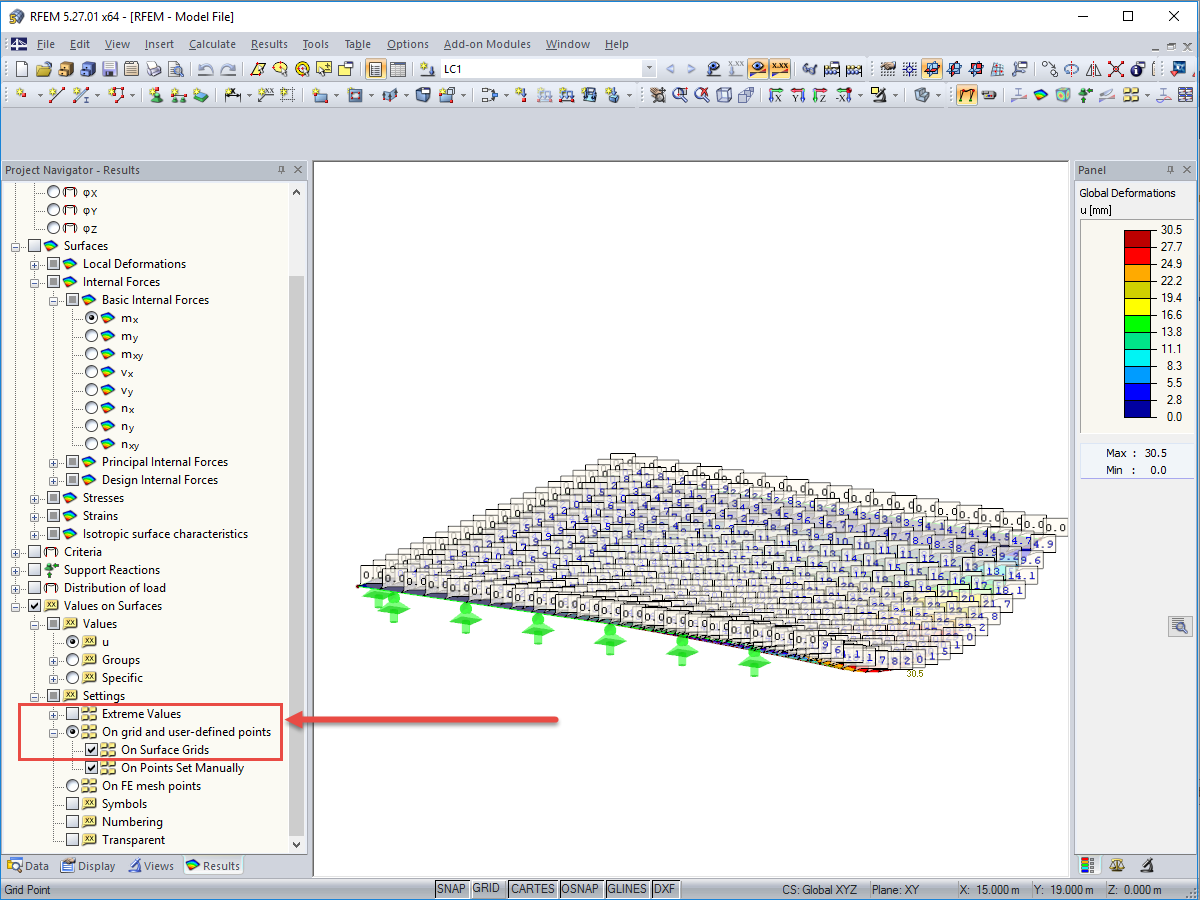Image resolution: width=1200 pixels, height=900 pixels.
Task: Select On FE mesh points radio button
Action: tap(73, 786)
